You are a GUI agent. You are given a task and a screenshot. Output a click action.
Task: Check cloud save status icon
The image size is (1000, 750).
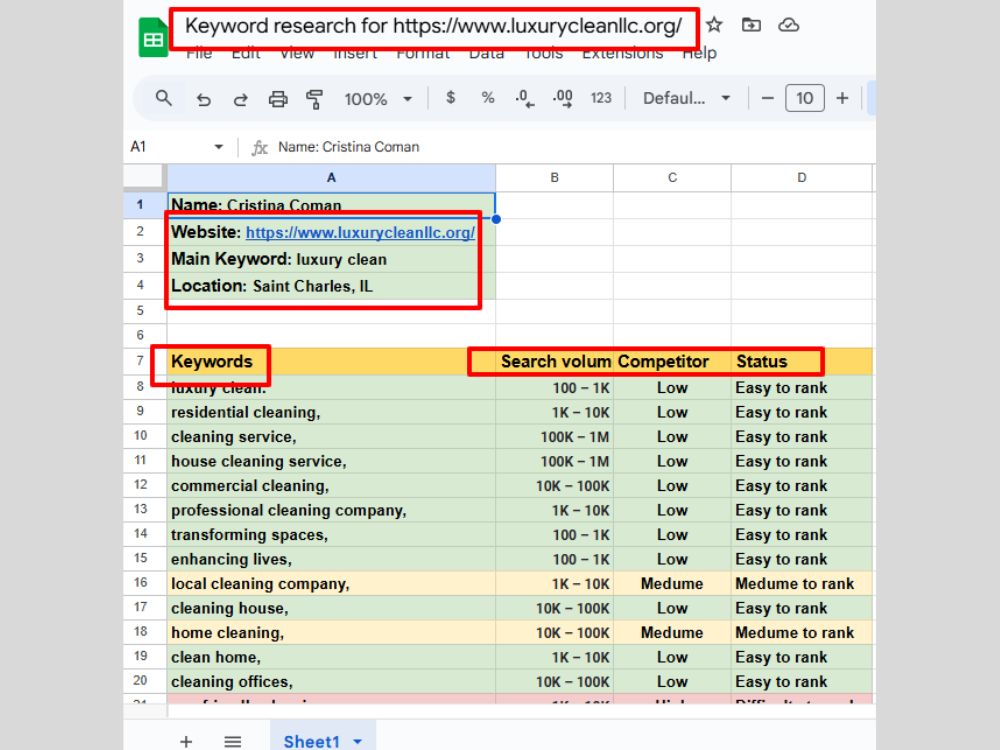tap(789, 25)
